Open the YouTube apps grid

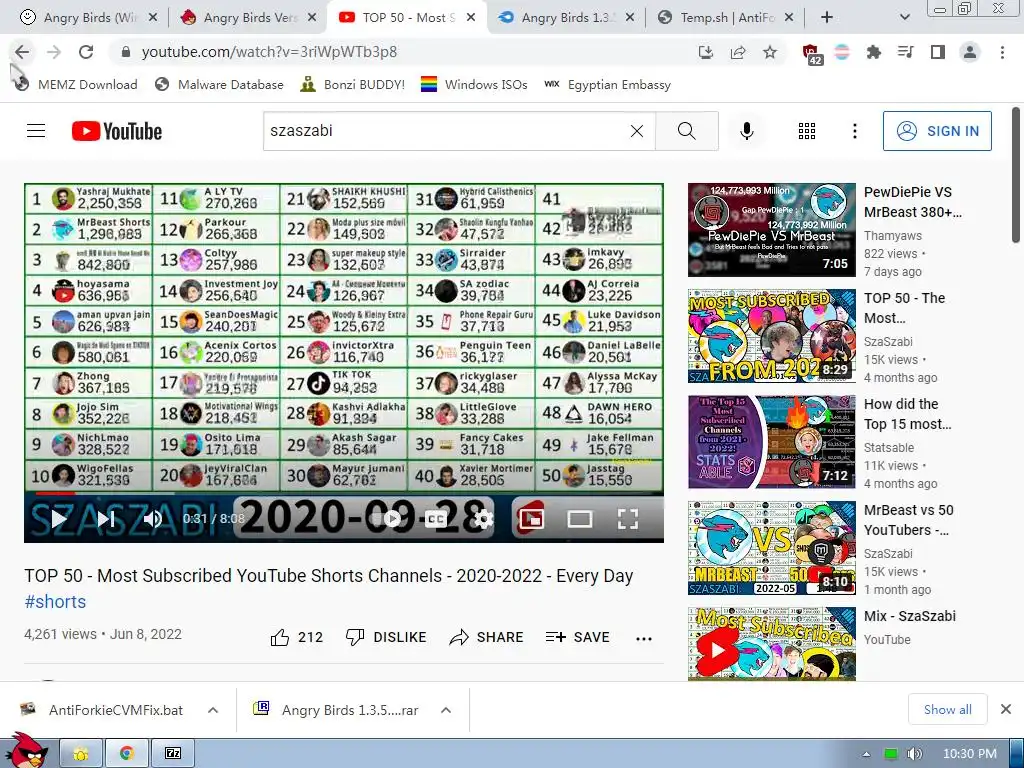[x=807, y=131]
